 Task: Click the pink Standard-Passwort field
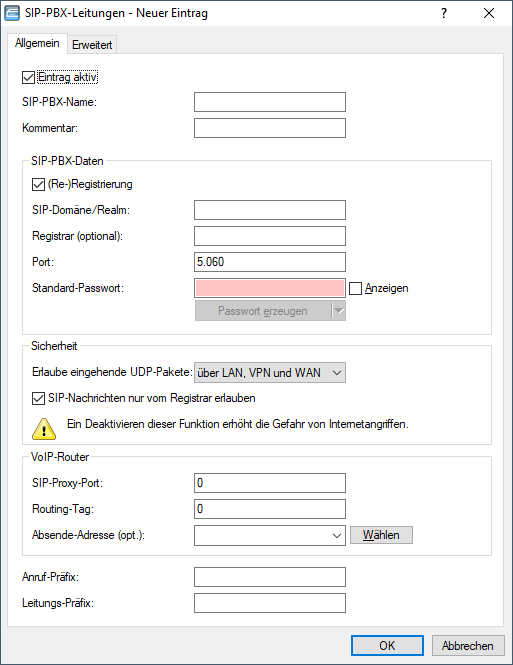coord(270,288)
